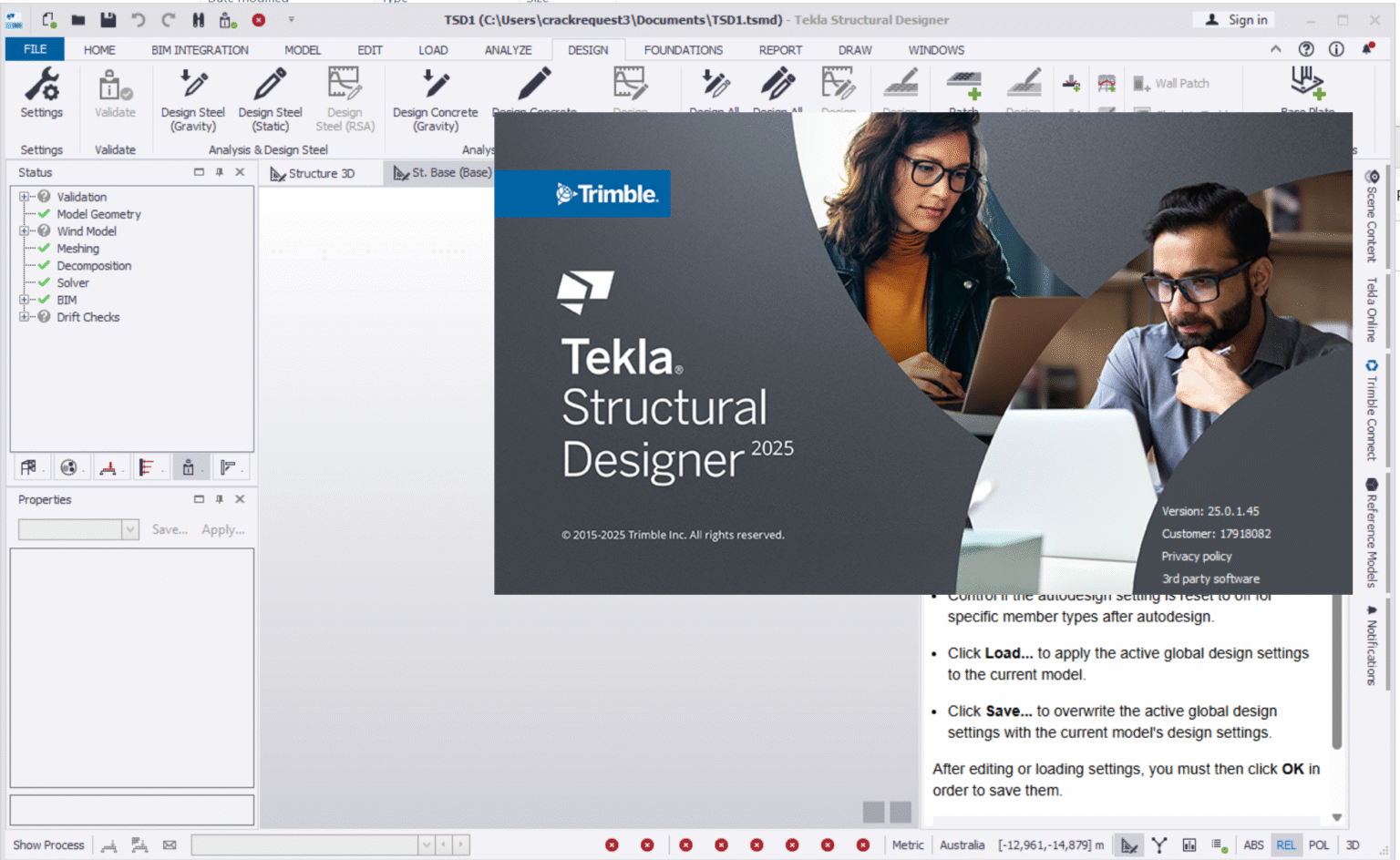Click the Y-shaped snap icon in status bar
This screenshot has width=1400, height=860.
[x=1159, y=845]
